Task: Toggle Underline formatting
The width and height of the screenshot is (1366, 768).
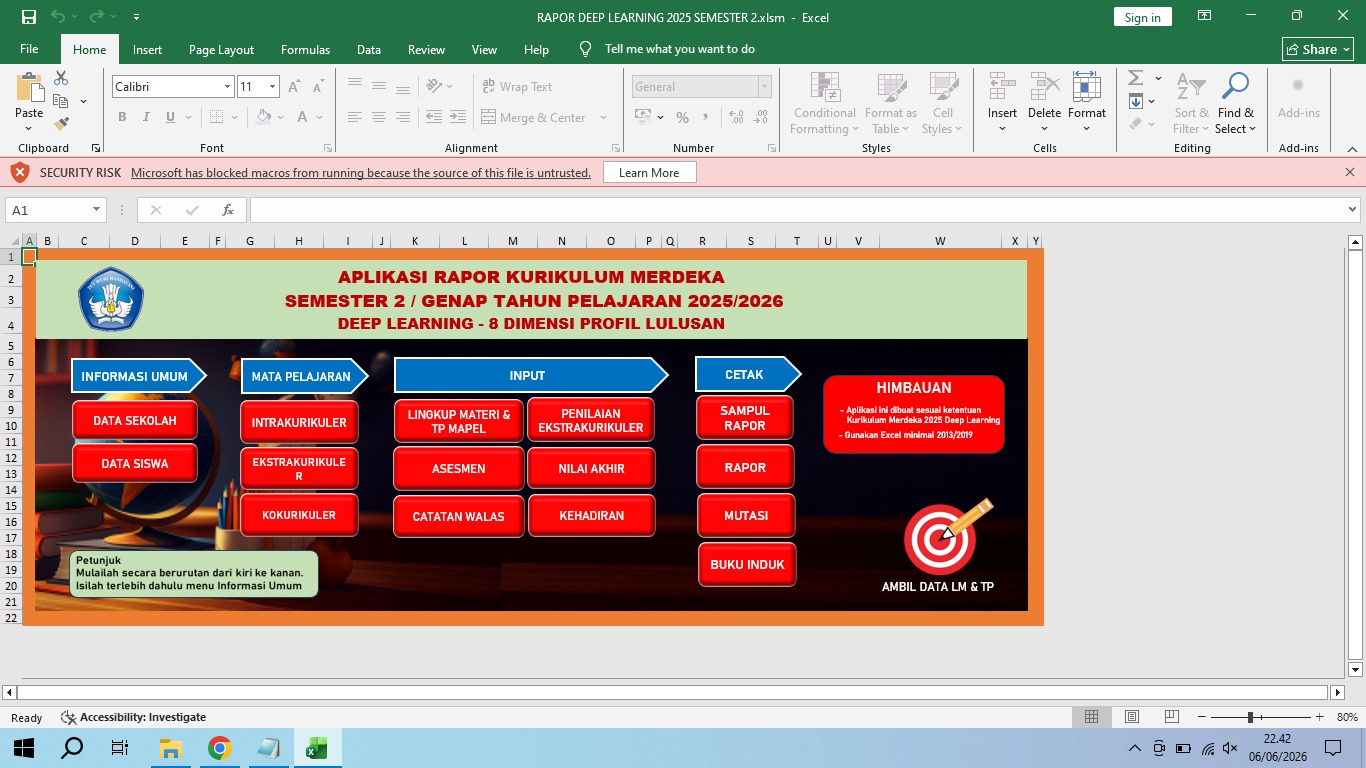Action: 170,117
